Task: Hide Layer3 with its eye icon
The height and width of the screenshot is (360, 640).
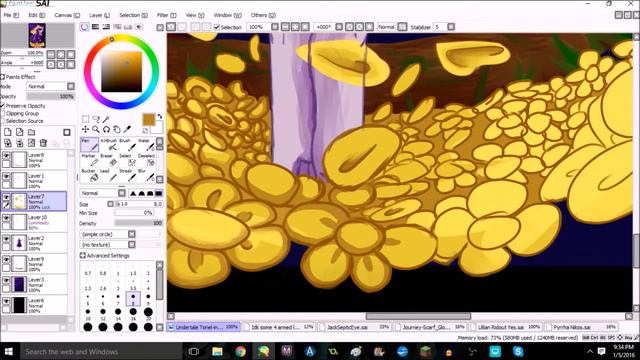Action: coord(6,280)
